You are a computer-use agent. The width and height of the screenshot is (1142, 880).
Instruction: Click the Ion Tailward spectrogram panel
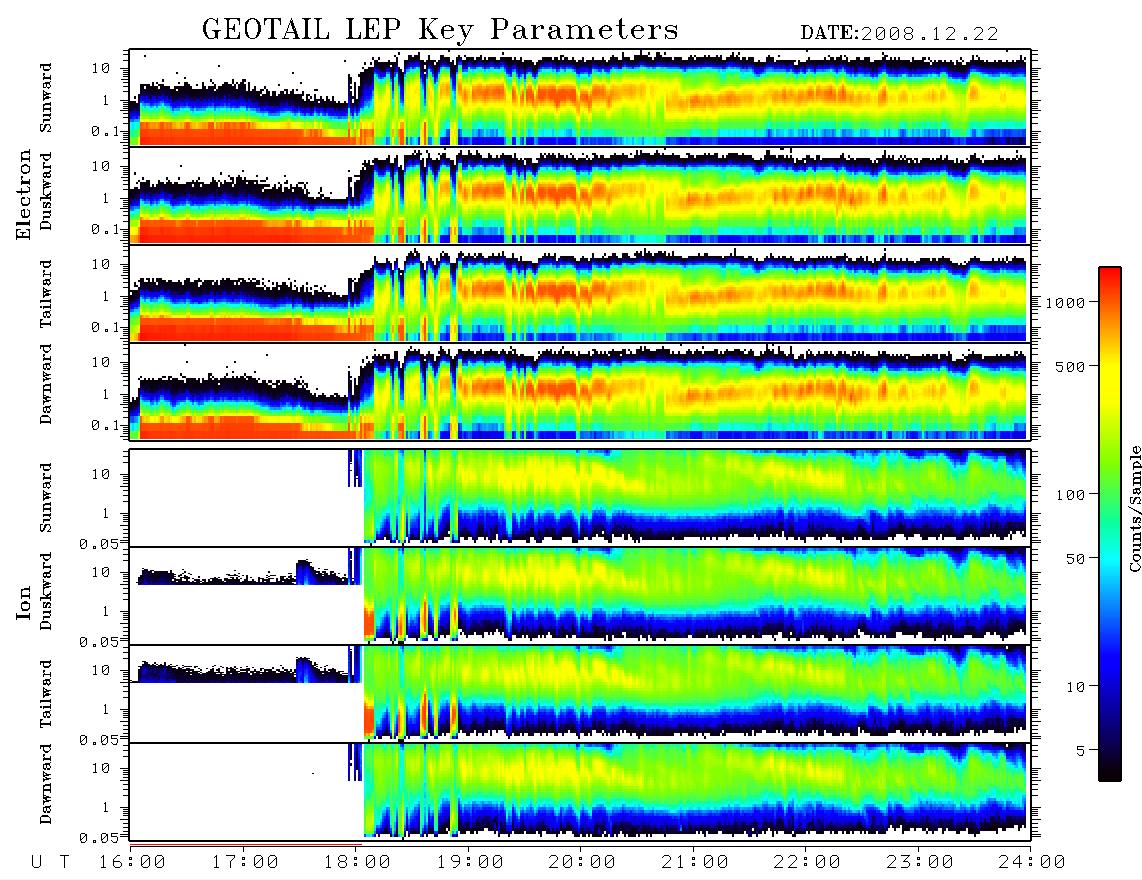click(x=580, y=694)
